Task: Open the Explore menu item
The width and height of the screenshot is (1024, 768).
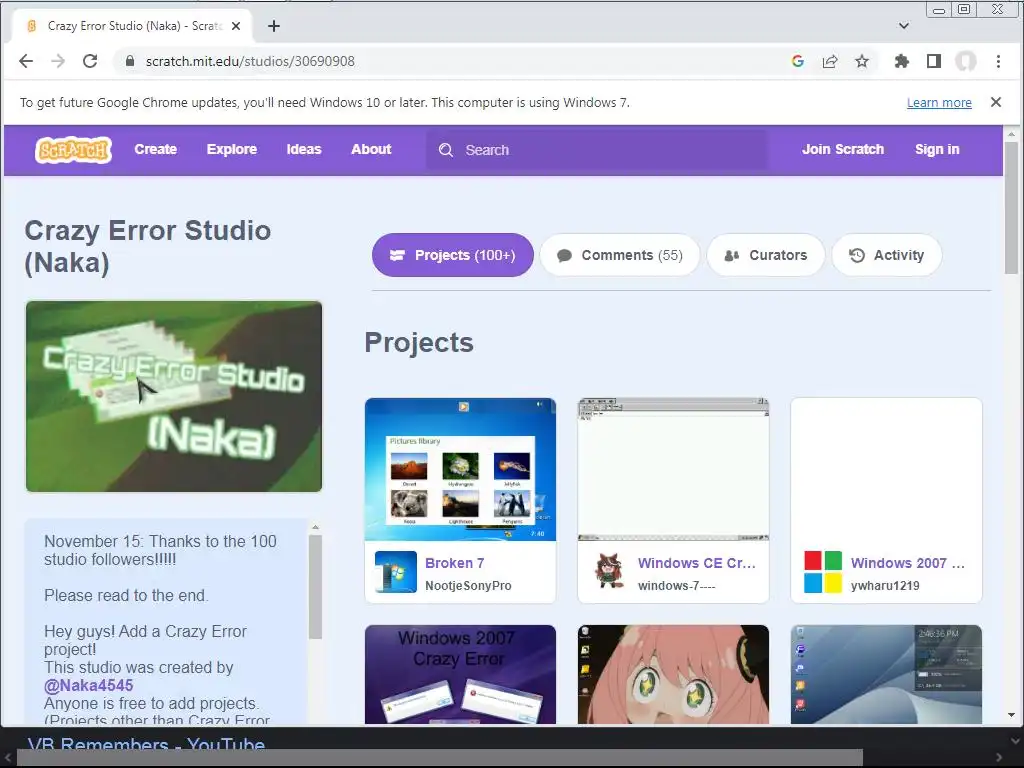Action: pos(232,150)
